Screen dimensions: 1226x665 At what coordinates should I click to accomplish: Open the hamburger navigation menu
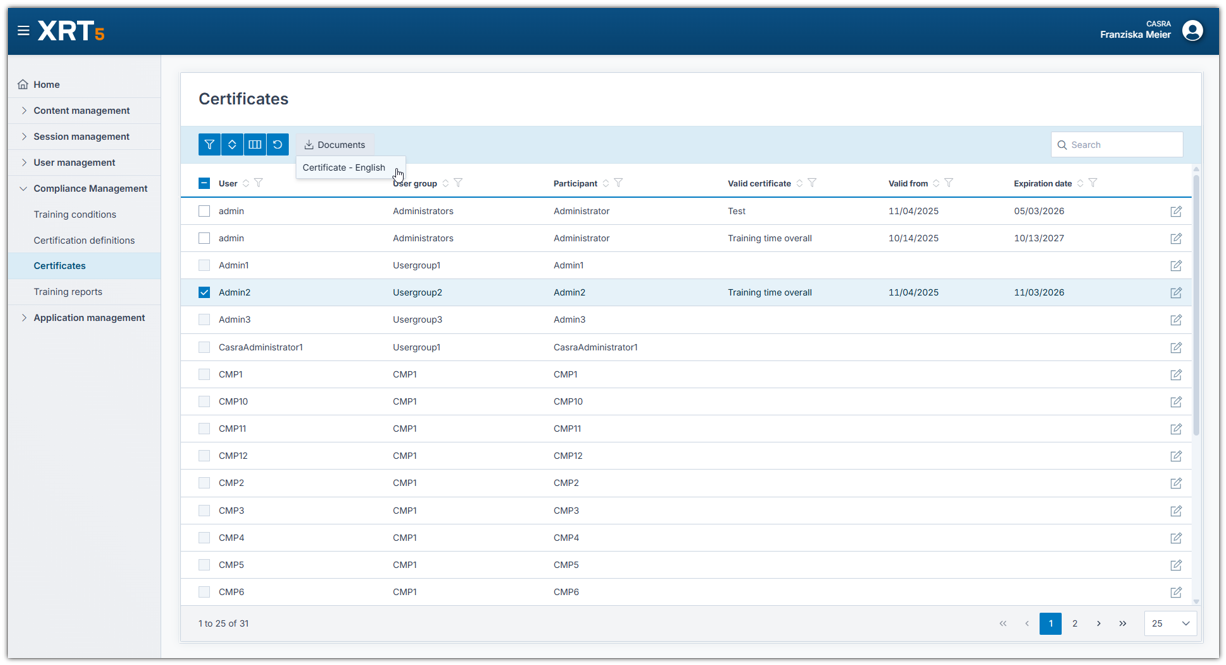23,31
